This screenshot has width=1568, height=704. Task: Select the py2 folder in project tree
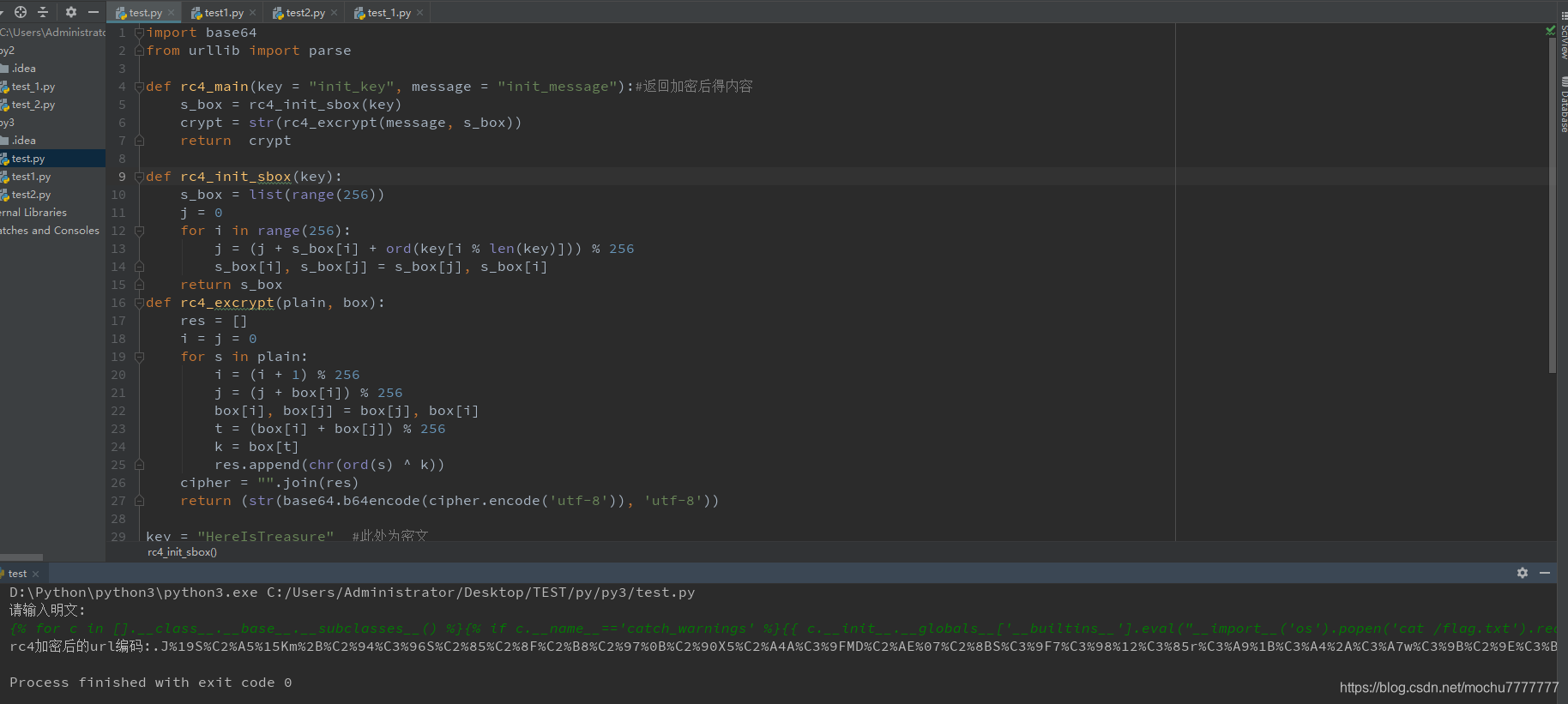click(8, 51)
